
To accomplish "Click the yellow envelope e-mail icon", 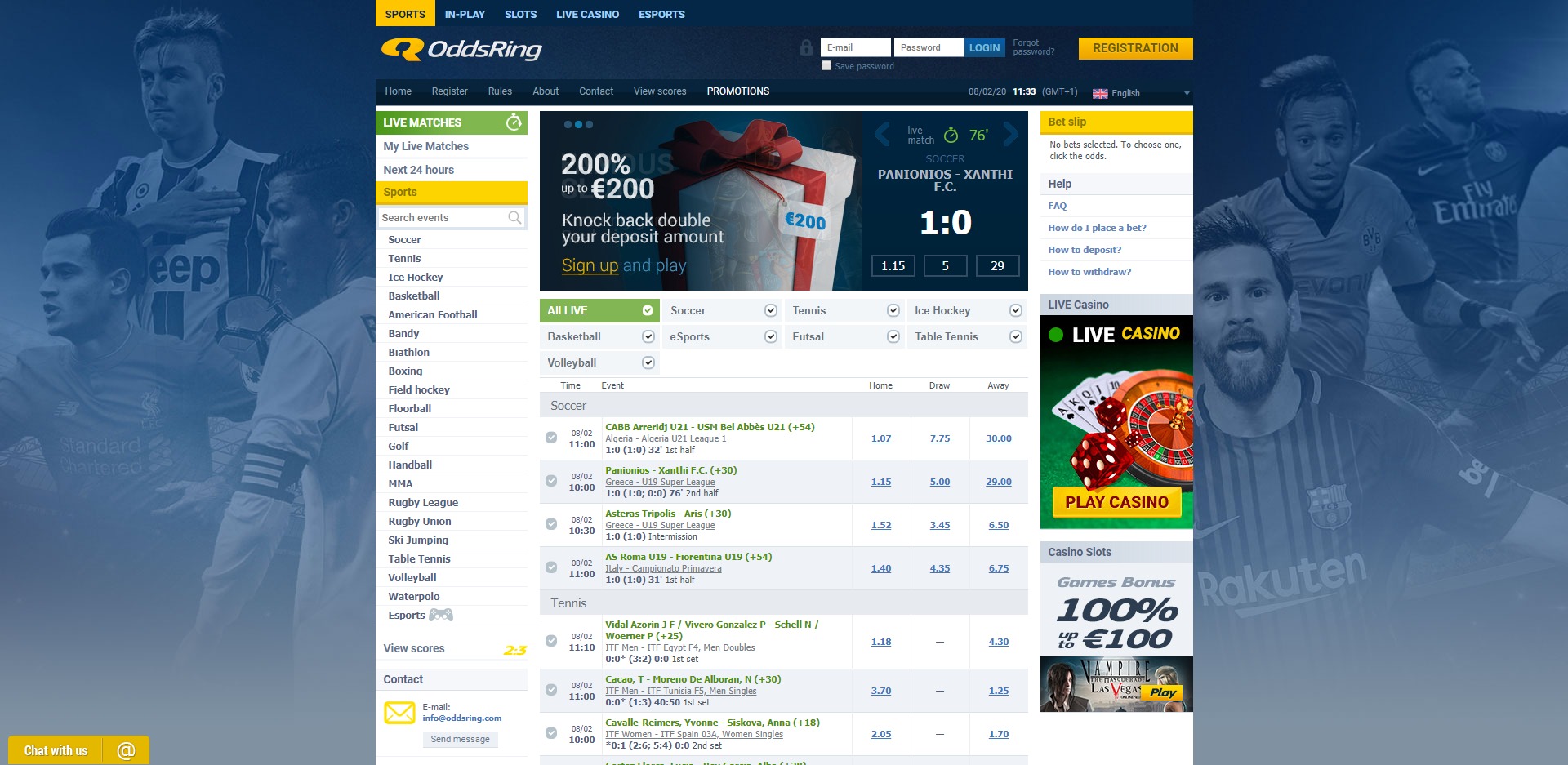I will click(x=399, y=713).
